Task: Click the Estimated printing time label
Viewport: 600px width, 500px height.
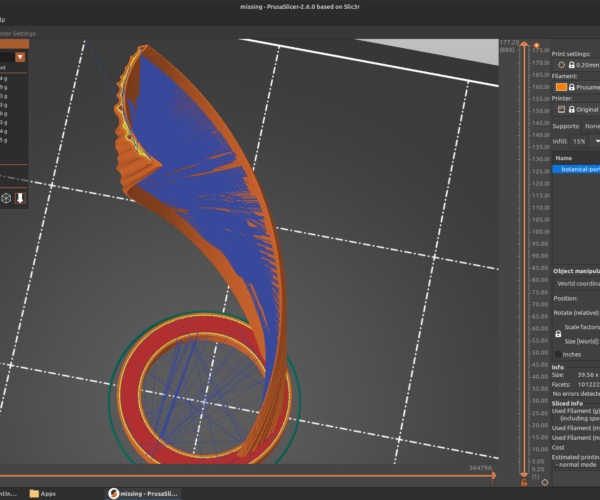Action: coord(576,457)
